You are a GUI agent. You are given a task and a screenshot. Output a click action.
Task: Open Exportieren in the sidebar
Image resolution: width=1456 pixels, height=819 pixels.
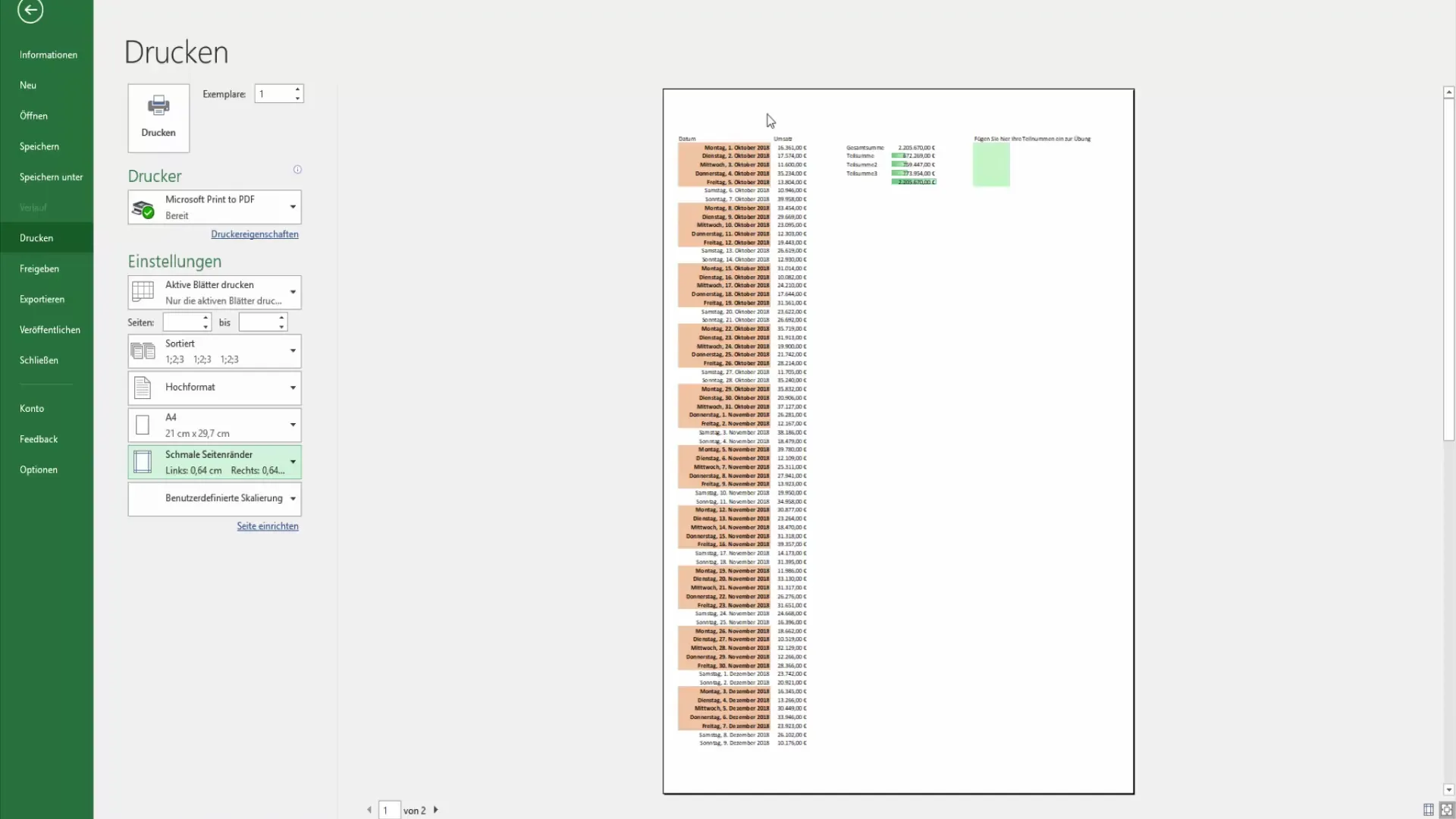click(47, 299)
